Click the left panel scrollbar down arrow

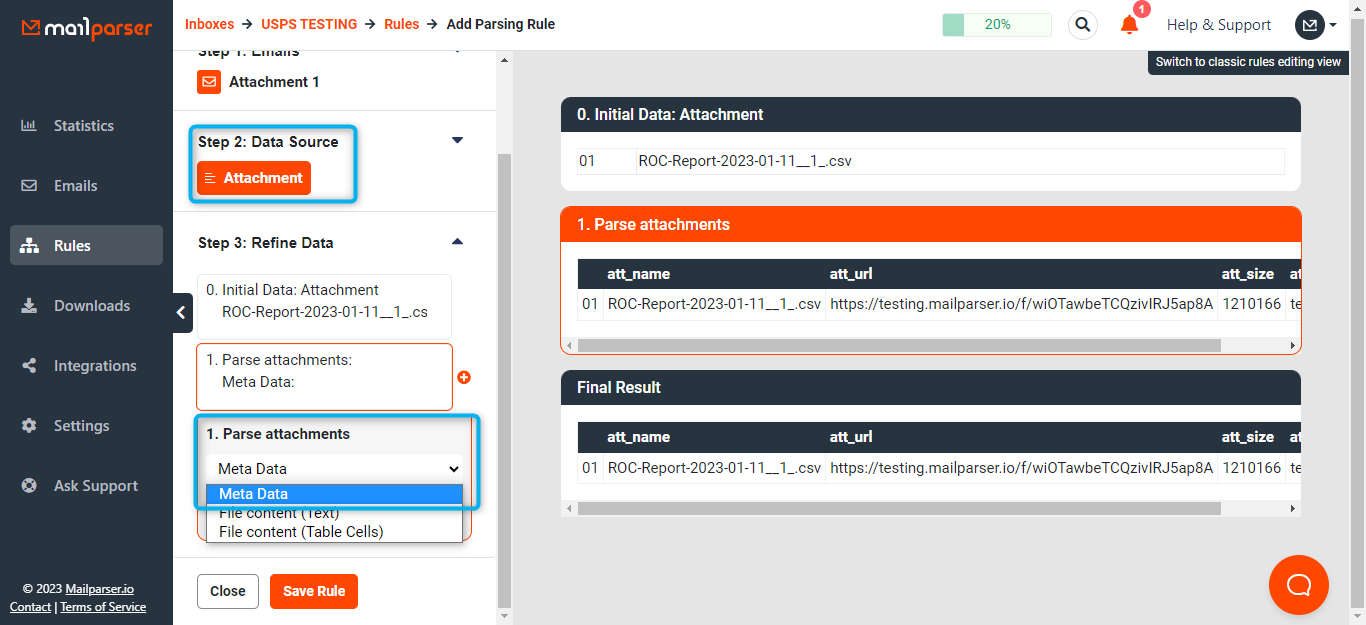click(x=504, y=616)
